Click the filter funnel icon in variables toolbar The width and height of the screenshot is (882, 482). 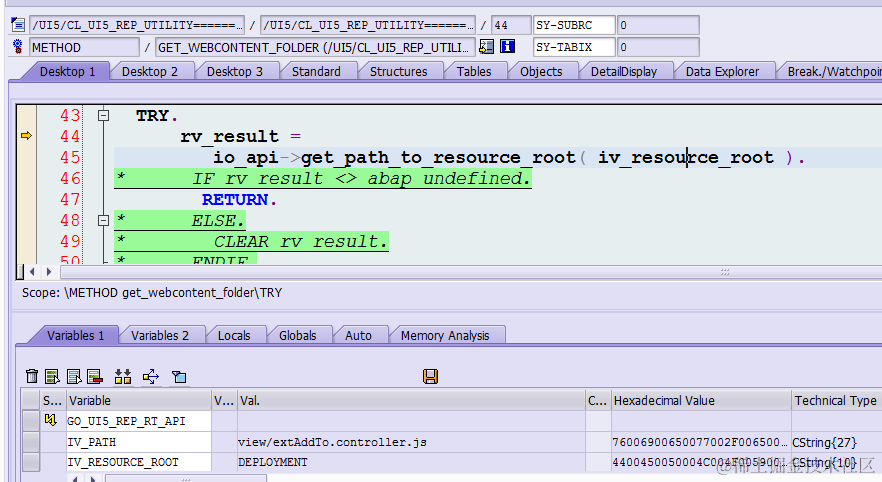[179, 376]
